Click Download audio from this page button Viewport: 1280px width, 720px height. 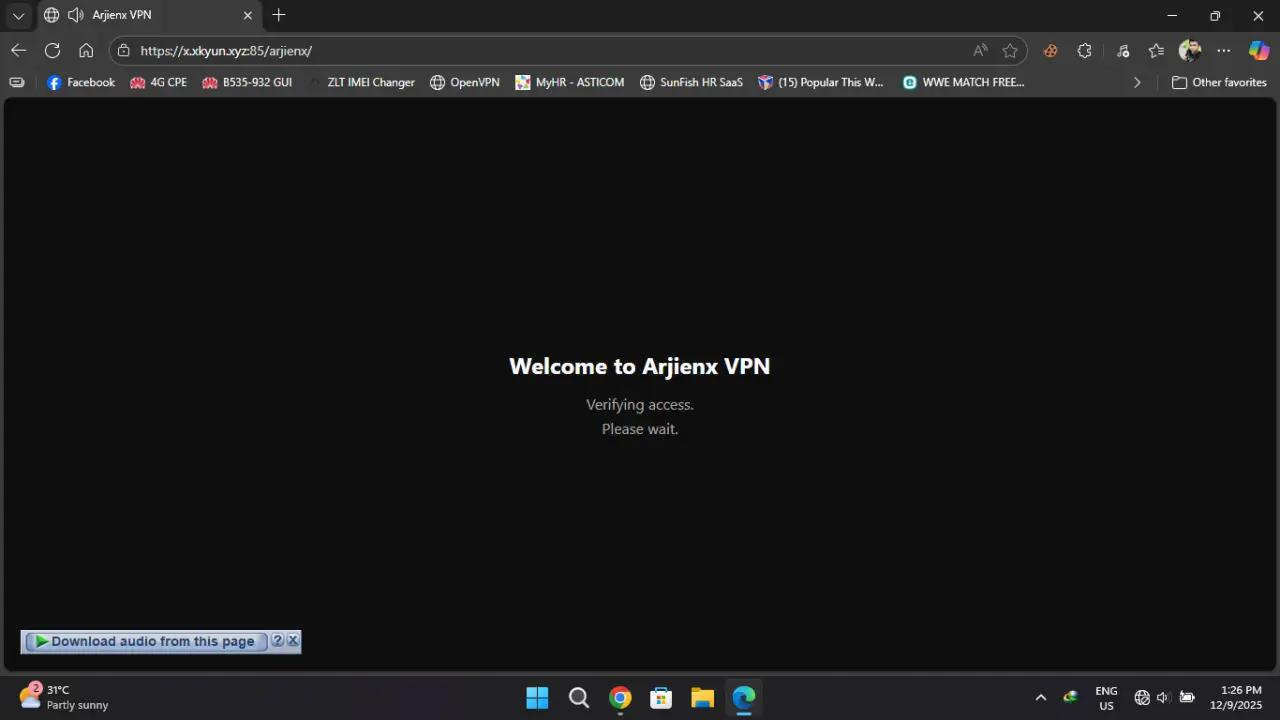146,641
